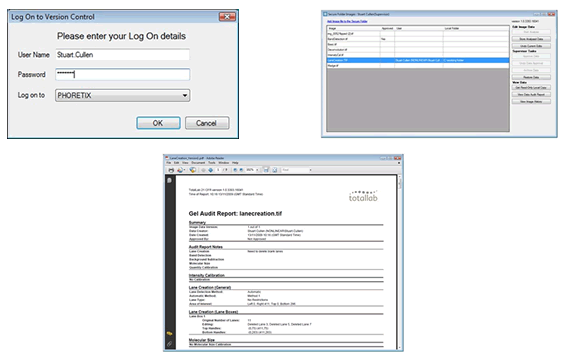Click the Adobe Reader vertical scrollbar
The image size is (571, 362).
400,261
